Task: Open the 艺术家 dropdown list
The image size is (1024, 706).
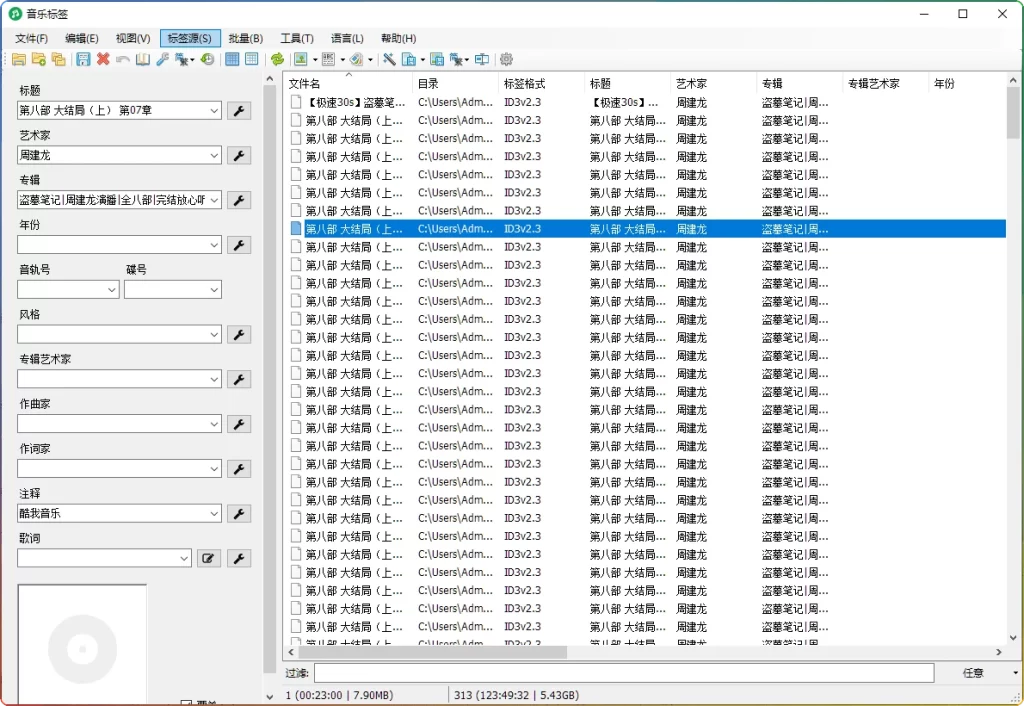Action: tap(213, 155)
